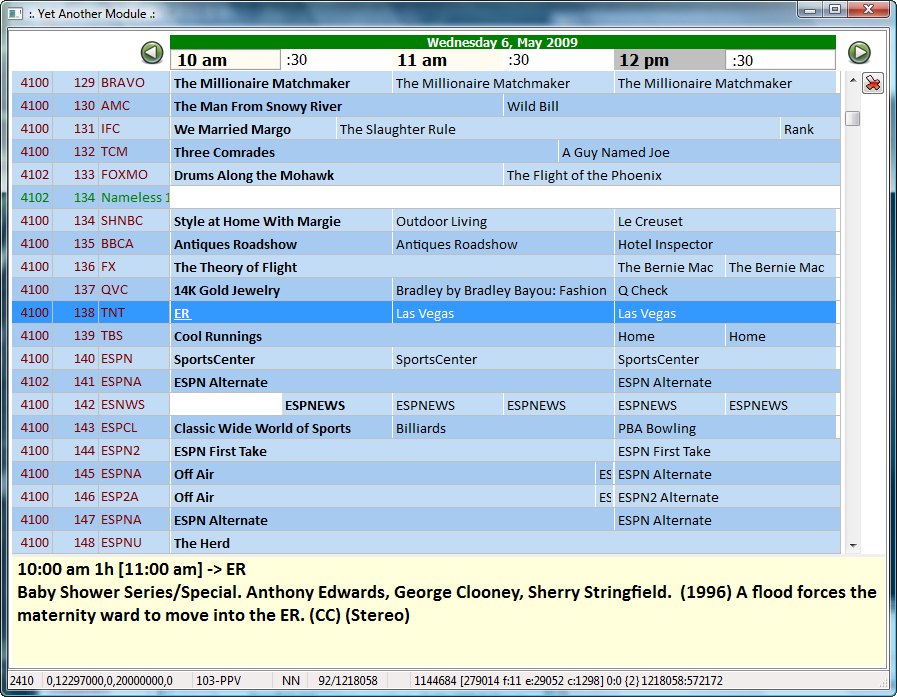Open The Herd on ESPNU
Viewport: 897px width, 697px height.
505,543
